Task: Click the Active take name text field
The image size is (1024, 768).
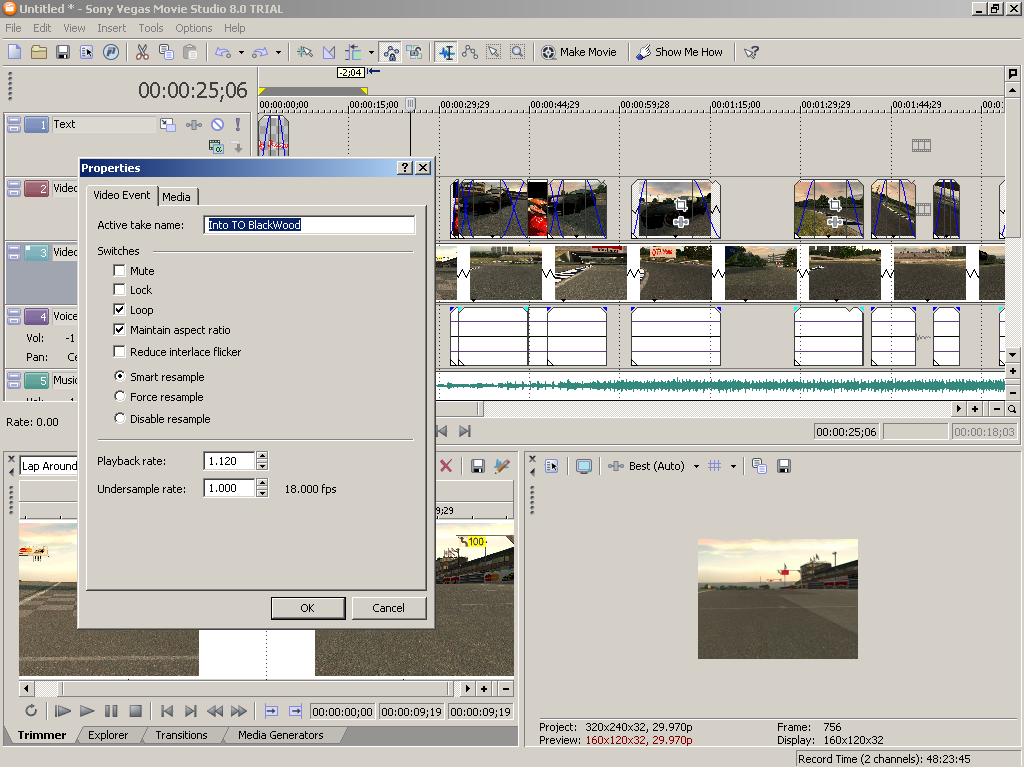Action: [309, 225]
